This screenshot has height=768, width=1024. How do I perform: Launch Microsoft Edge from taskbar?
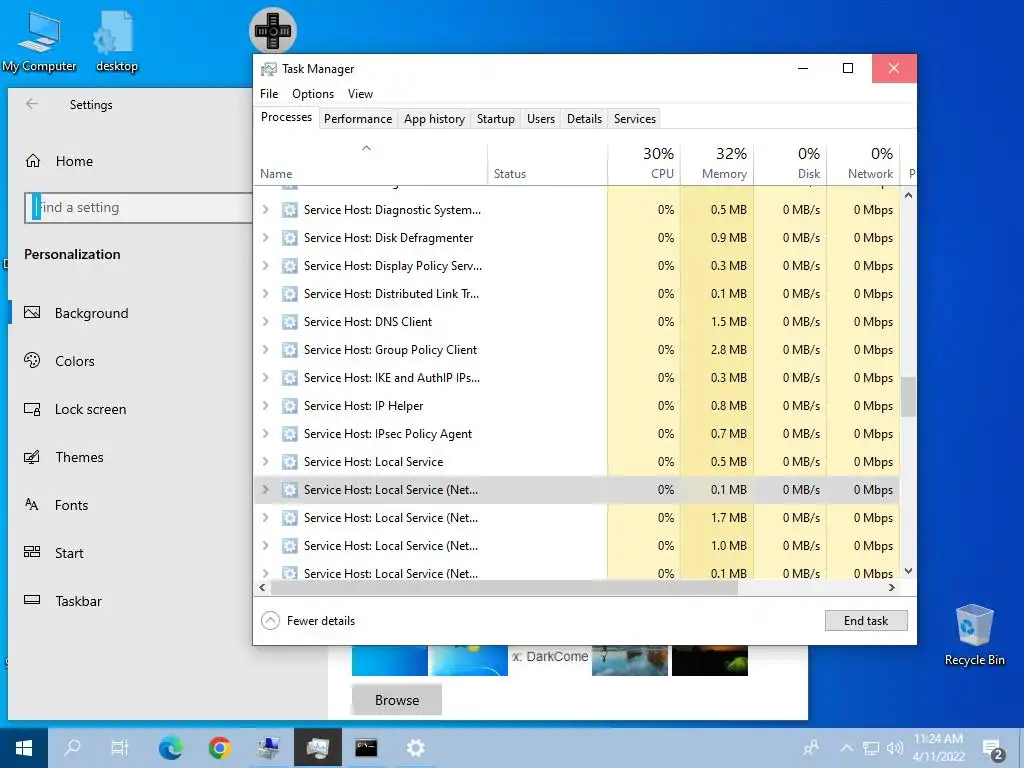tap(170, 748)
